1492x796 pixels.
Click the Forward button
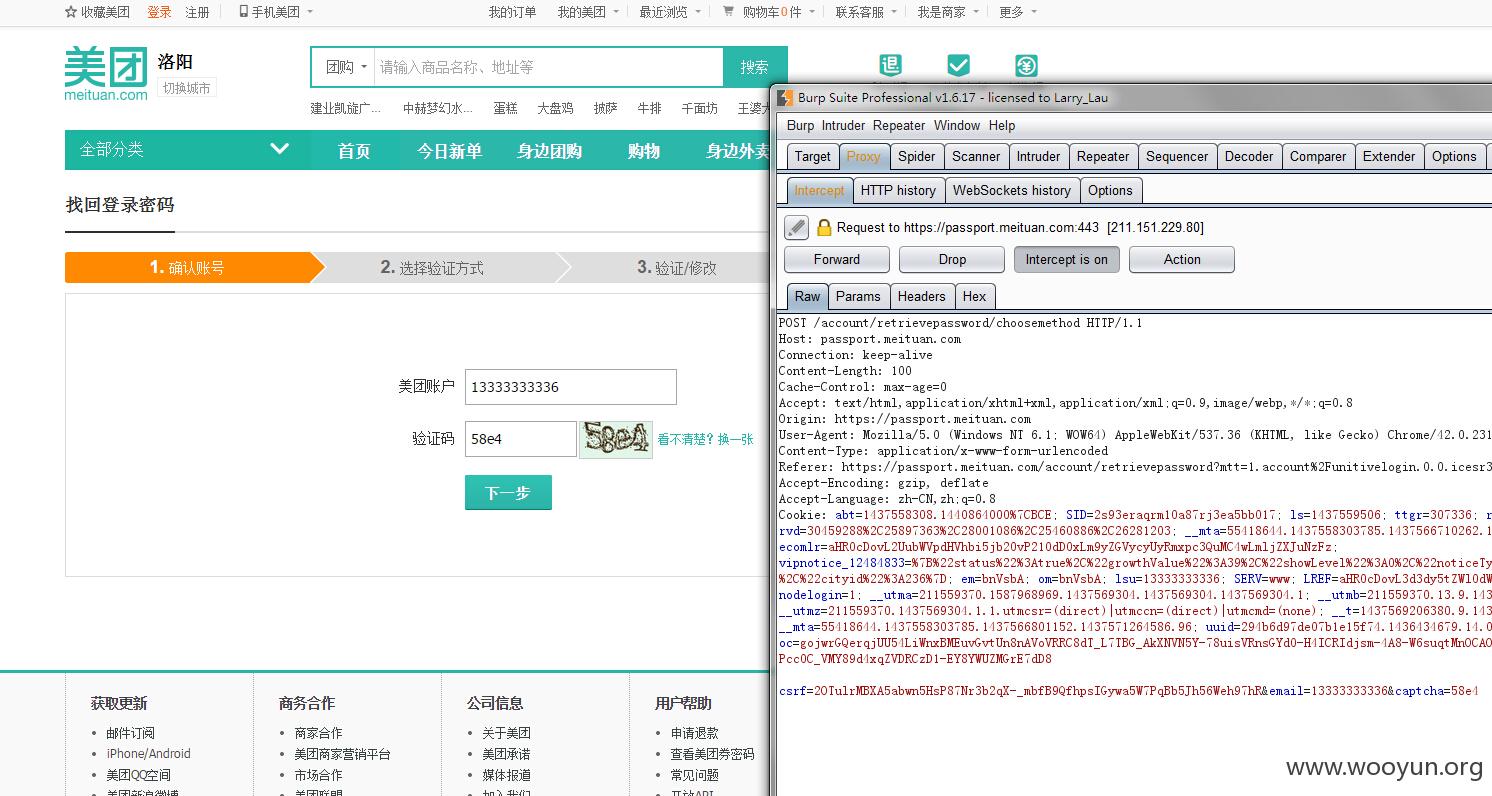coord(836,259)
